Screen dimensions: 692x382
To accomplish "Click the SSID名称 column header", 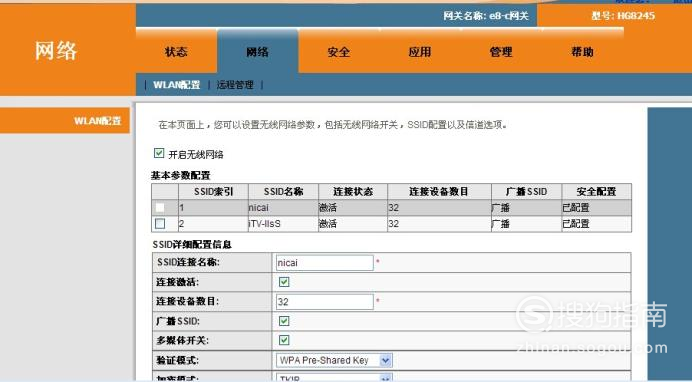I will [x=283, y=191].
